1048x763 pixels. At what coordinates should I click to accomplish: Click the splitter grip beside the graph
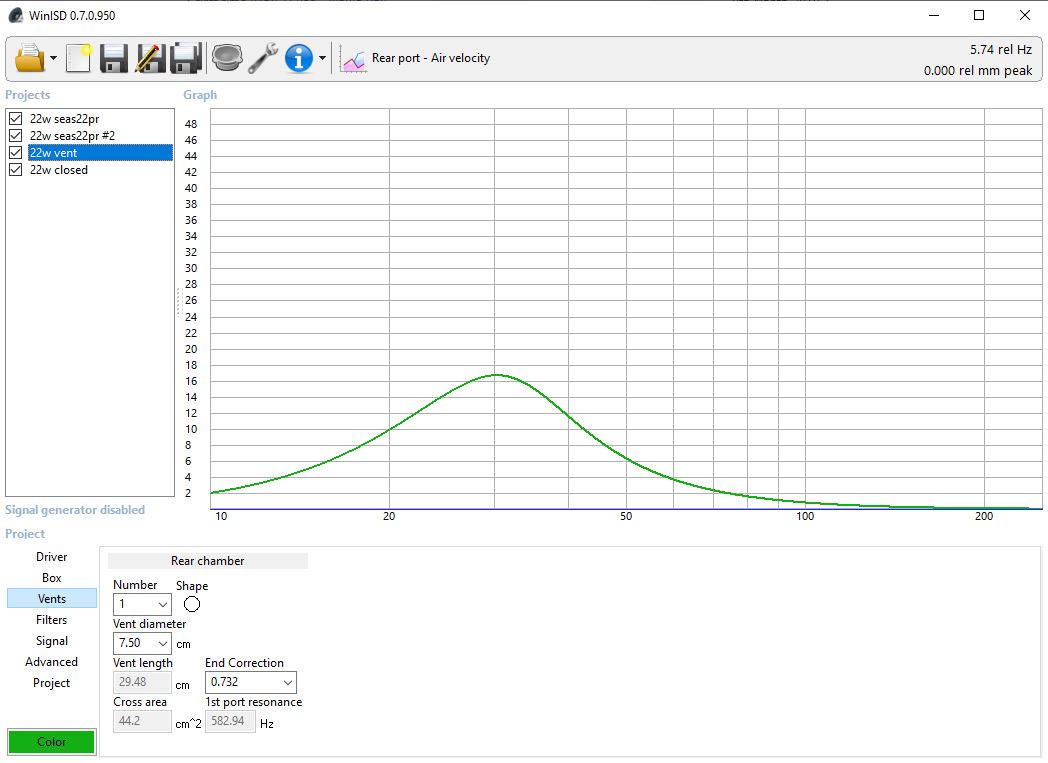(x=179, y=302)
